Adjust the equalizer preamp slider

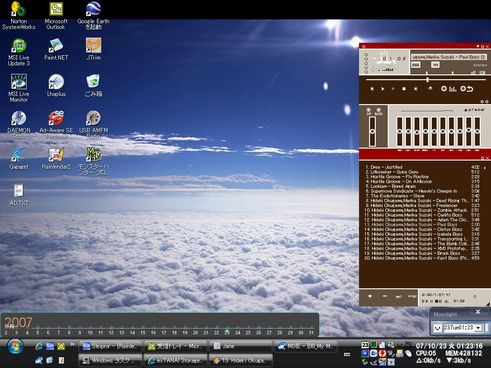(x=372, y=131)
